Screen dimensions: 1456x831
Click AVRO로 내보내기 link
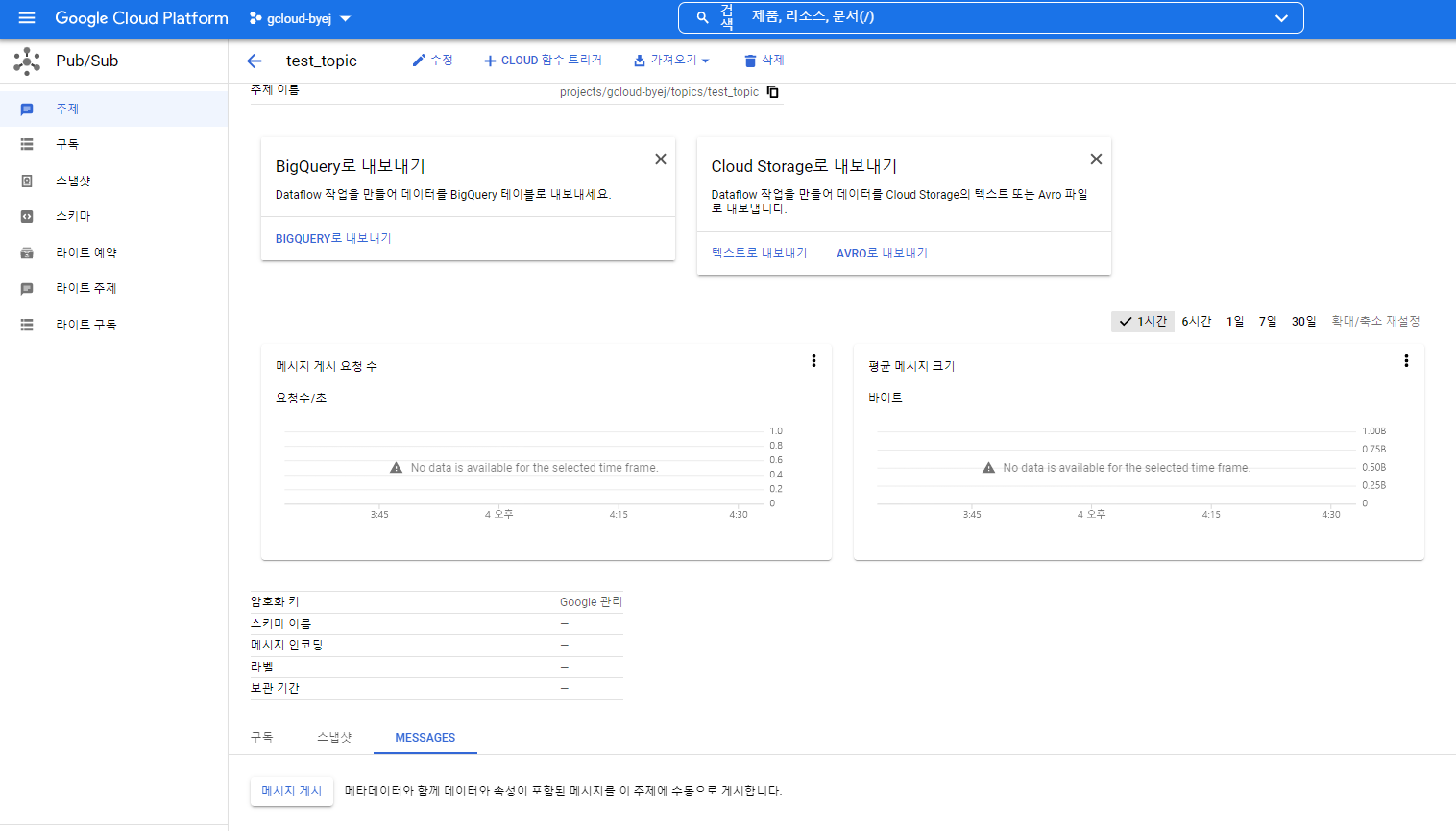pyautogui.click(x=882, y=253)
